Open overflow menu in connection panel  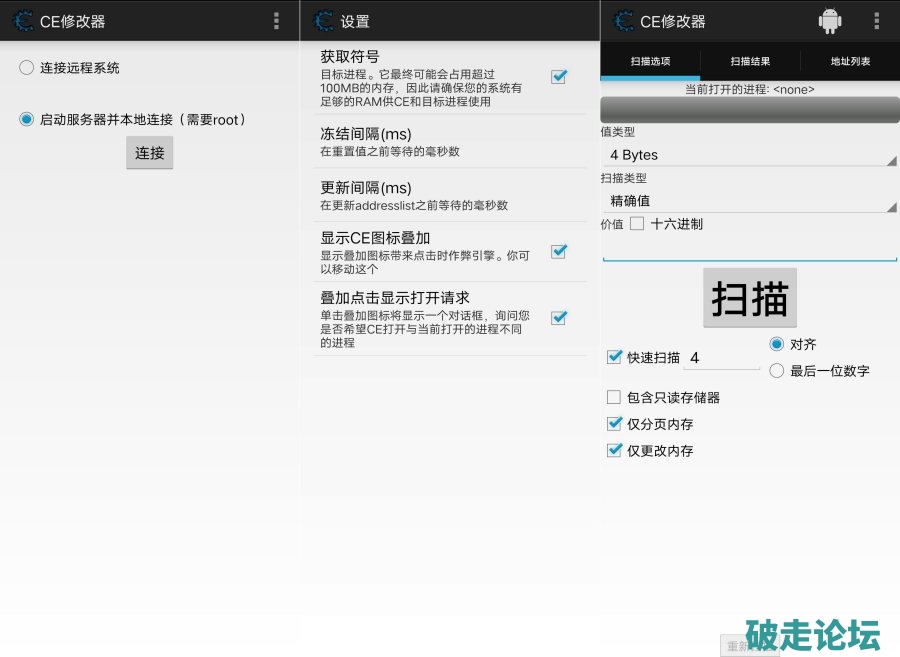click(x=276, y=20)
